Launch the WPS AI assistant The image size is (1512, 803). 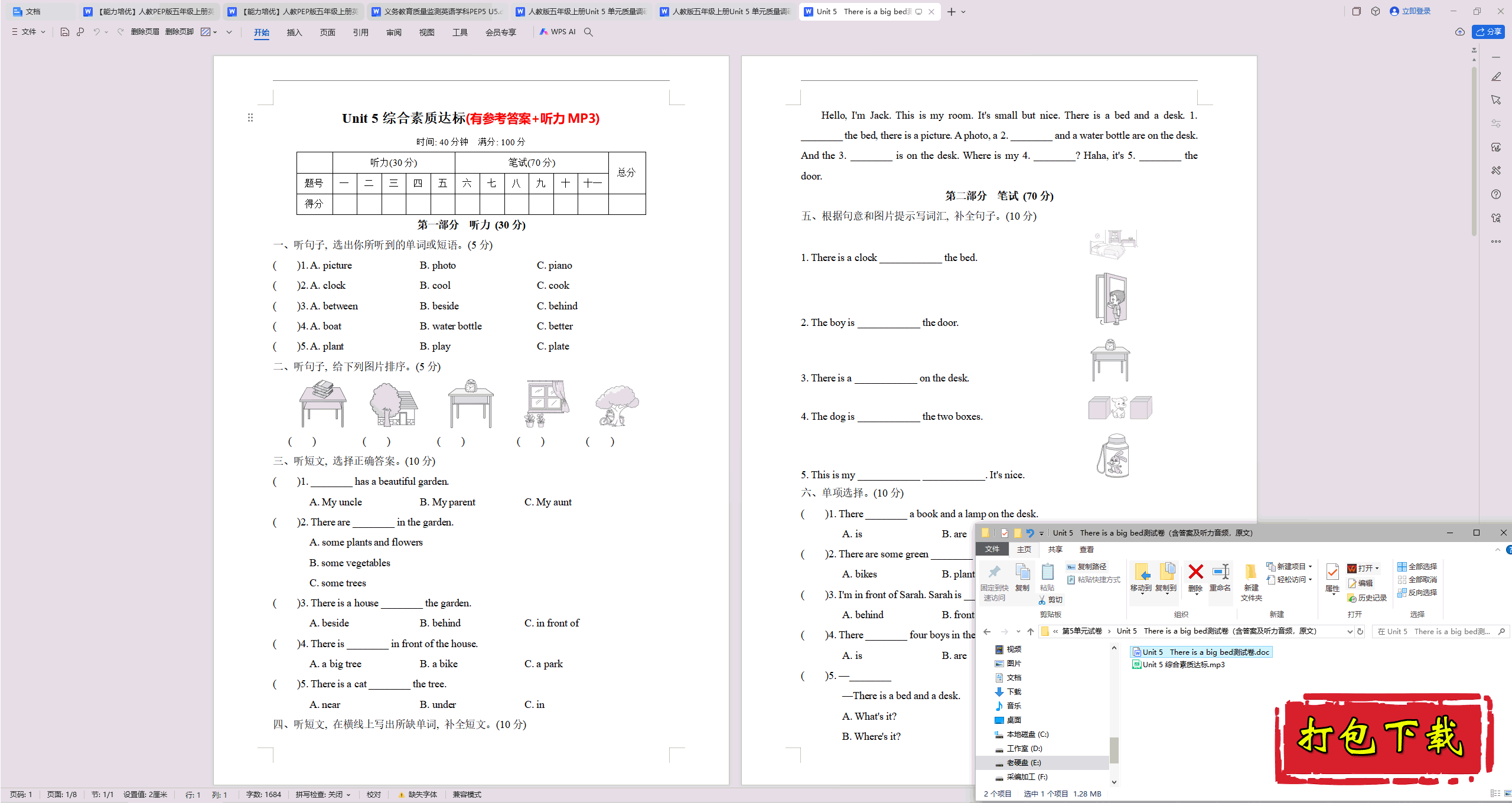[558, 32]
